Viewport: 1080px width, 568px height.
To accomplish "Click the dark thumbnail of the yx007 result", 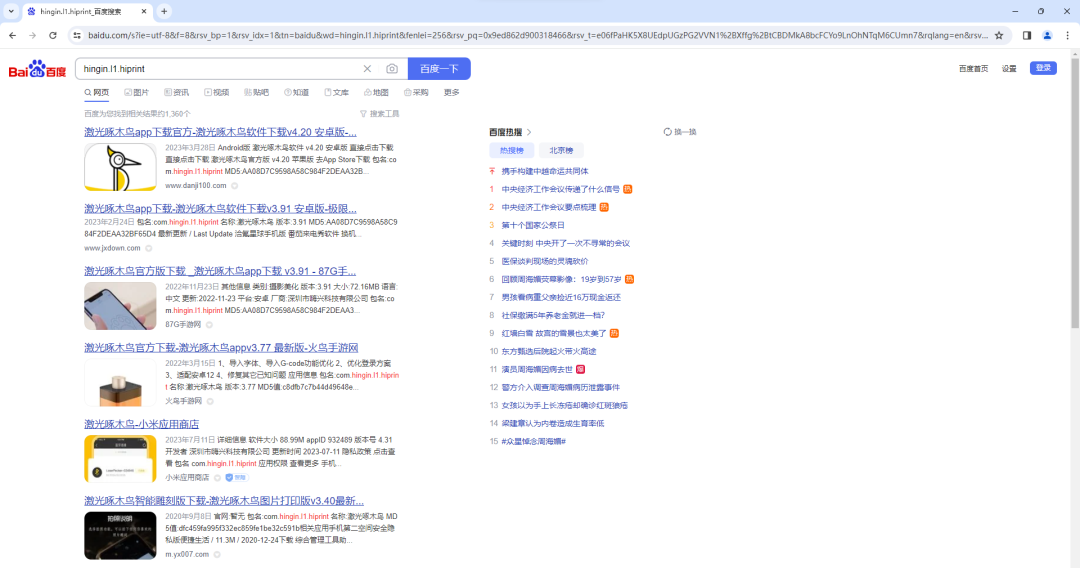I will [121, 536].
